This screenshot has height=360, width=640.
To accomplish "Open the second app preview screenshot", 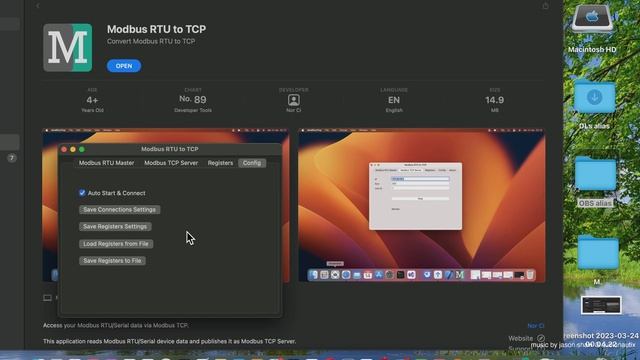I will tap(422, 205).
